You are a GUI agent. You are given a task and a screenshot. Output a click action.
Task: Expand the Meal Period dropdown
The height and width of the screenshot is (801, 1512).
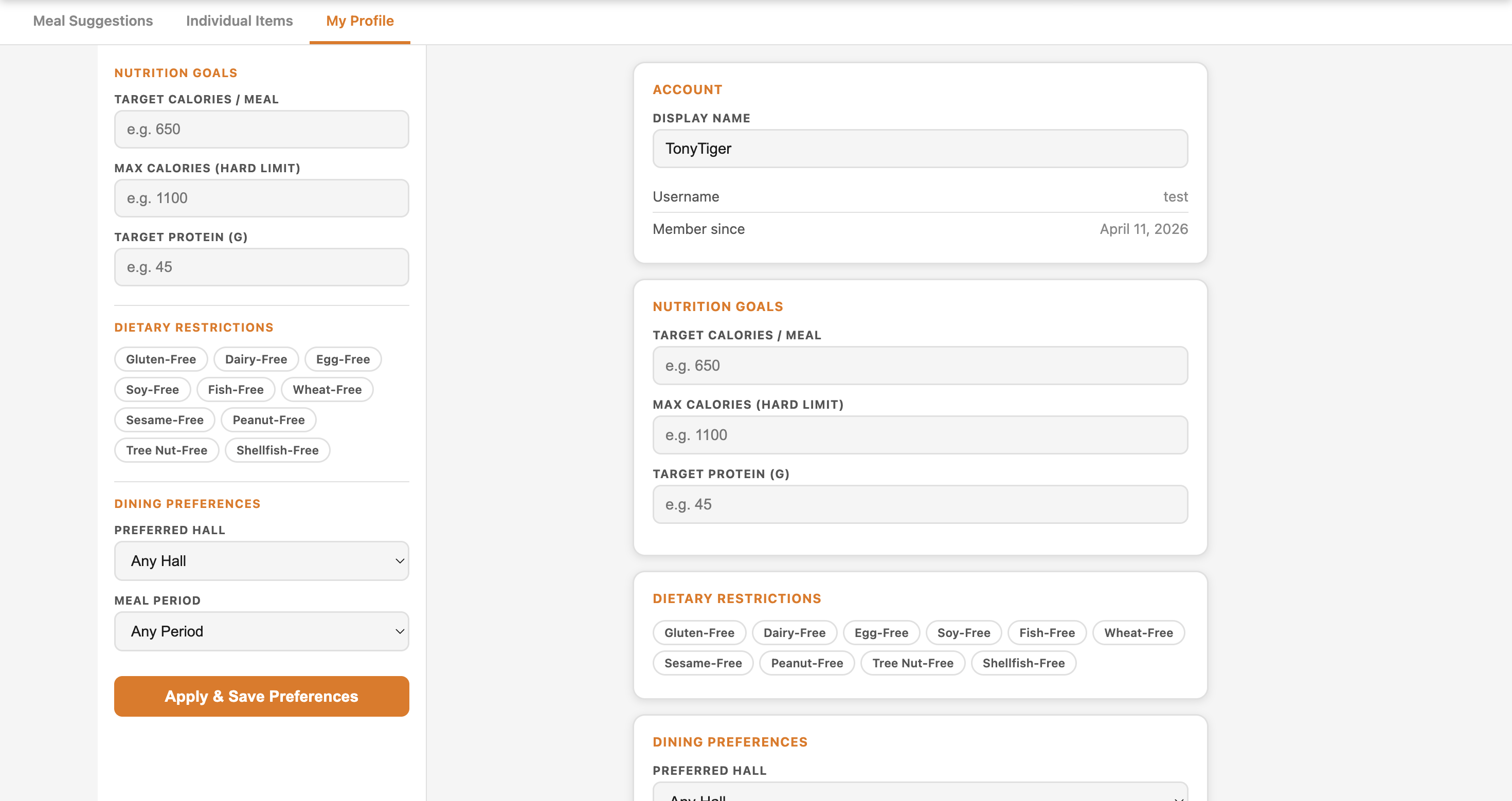[x=261, y=631]
